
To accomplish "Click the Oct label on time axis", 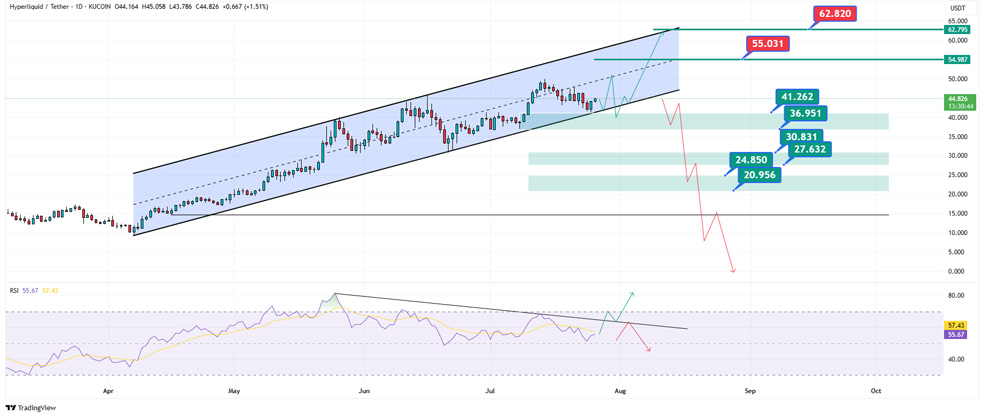I will coord(875,391).
